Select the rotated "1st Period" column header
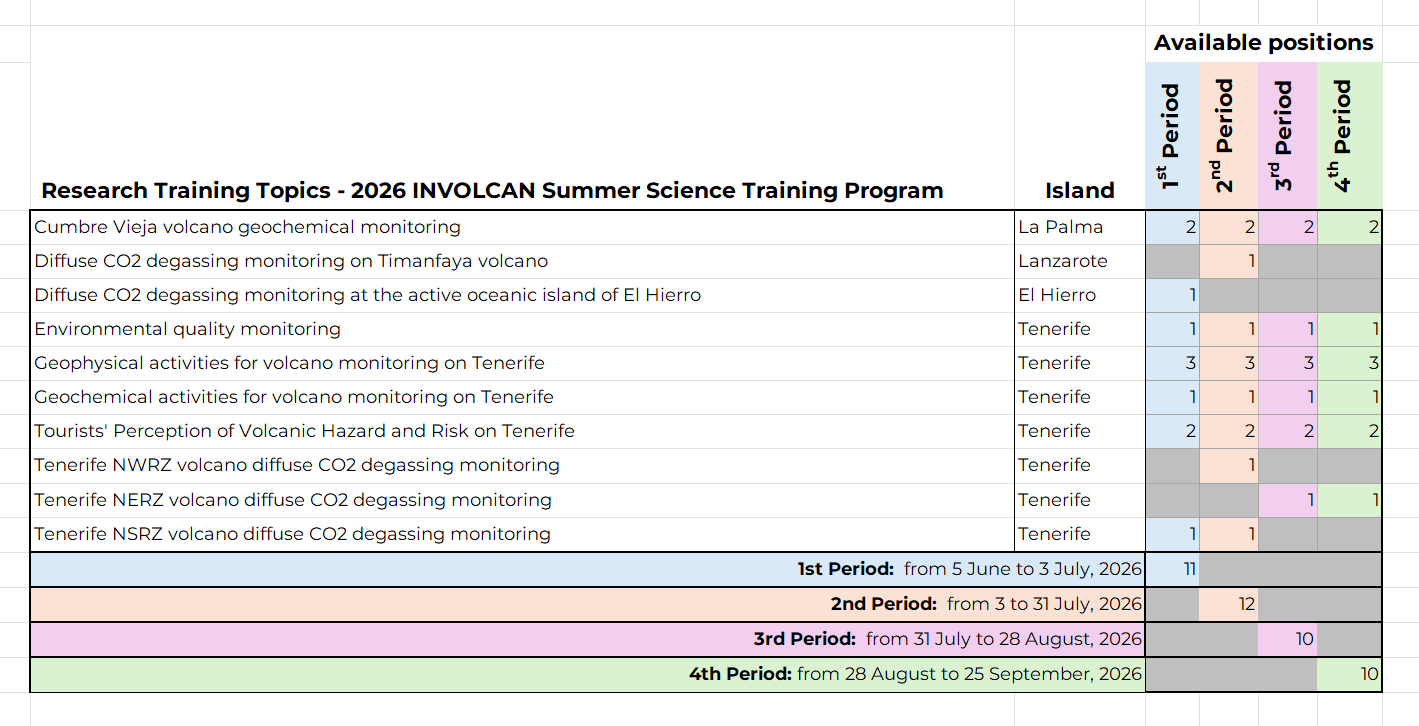 [1172, 136]
